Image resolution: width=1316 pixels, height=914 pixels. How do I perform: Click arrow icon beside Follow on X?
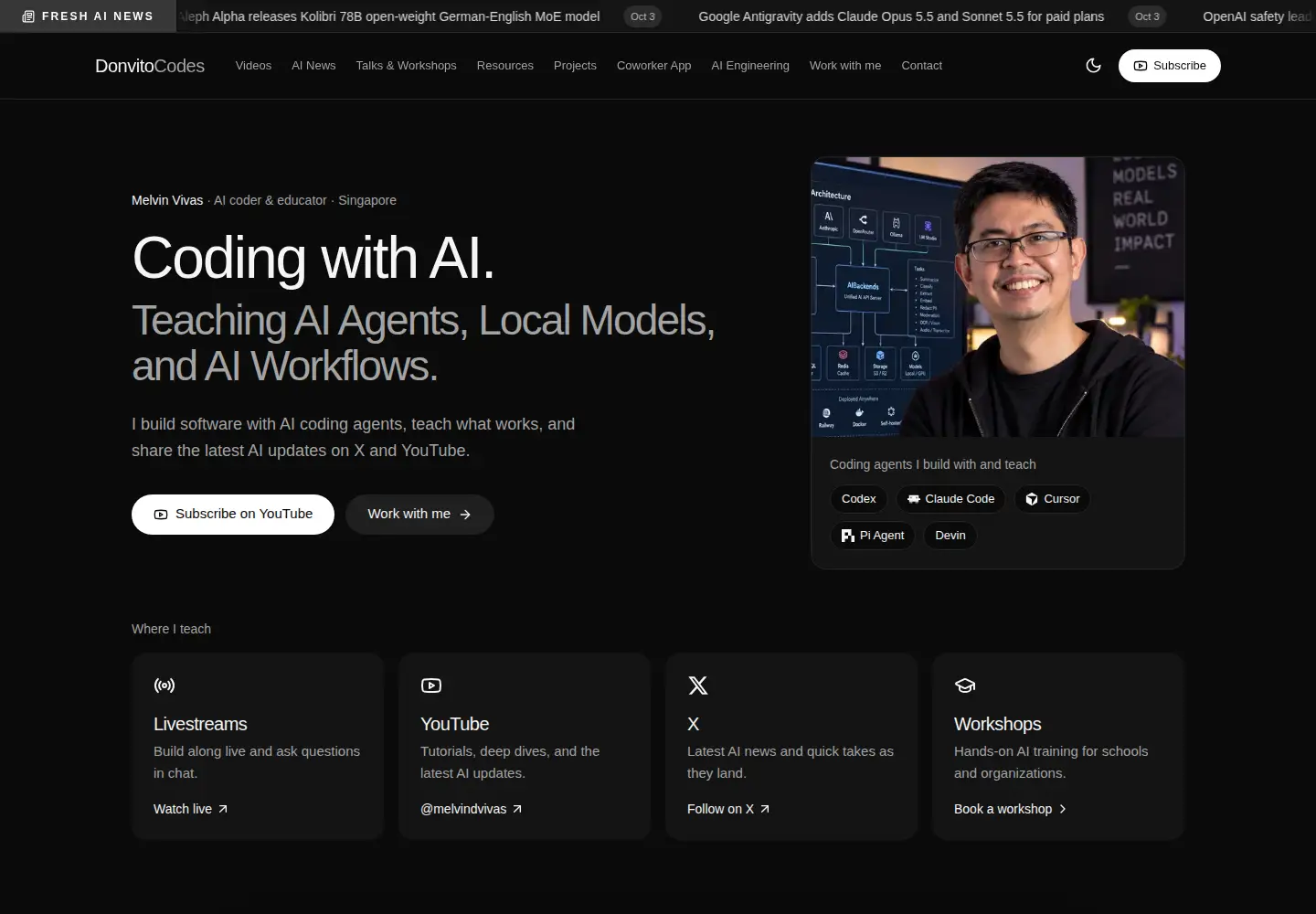(x=765, y=809)
